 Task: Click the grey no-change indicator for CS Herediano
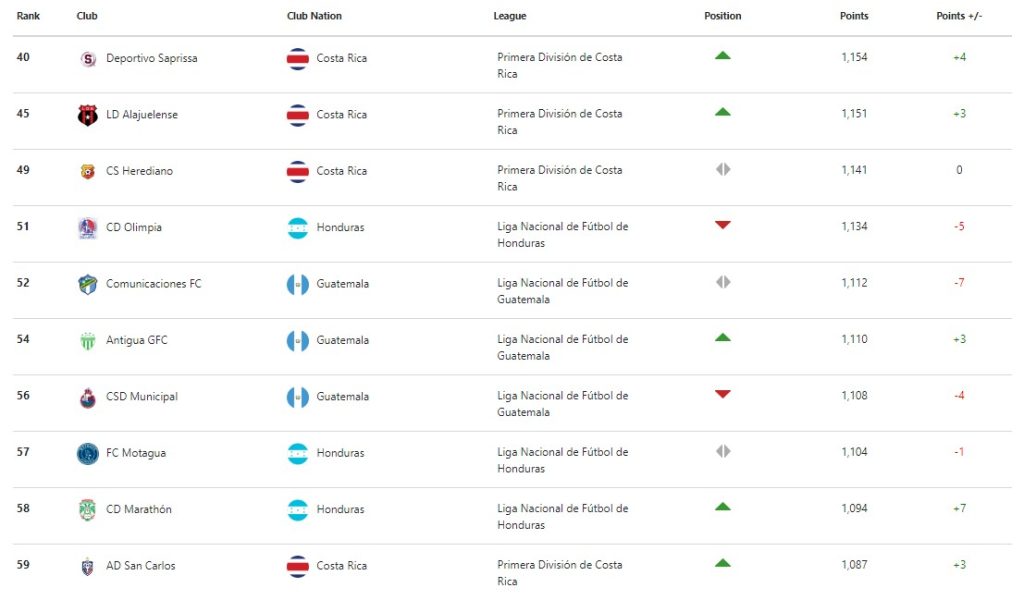click(x=723, y=170)
